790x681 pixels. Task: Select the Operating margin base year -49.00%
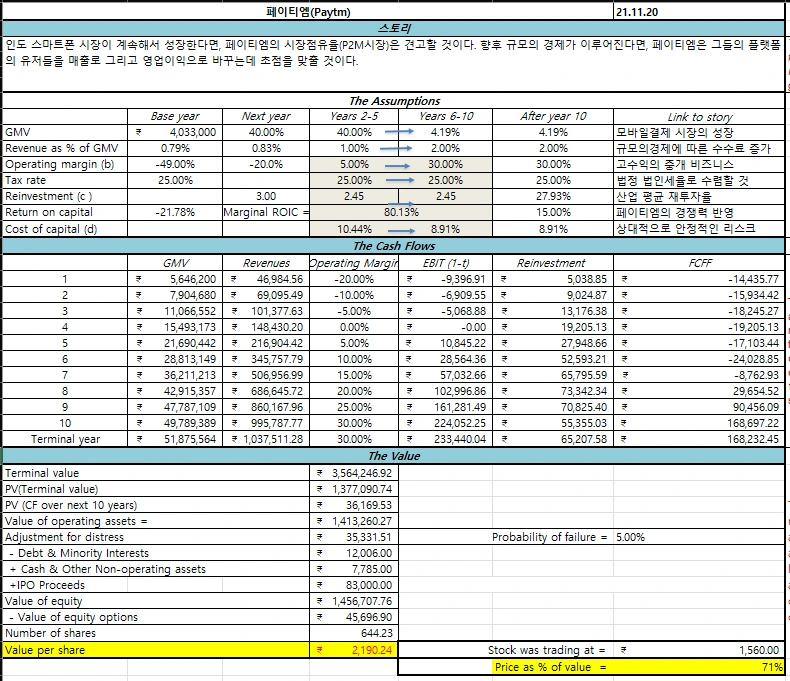pos(175,164)
